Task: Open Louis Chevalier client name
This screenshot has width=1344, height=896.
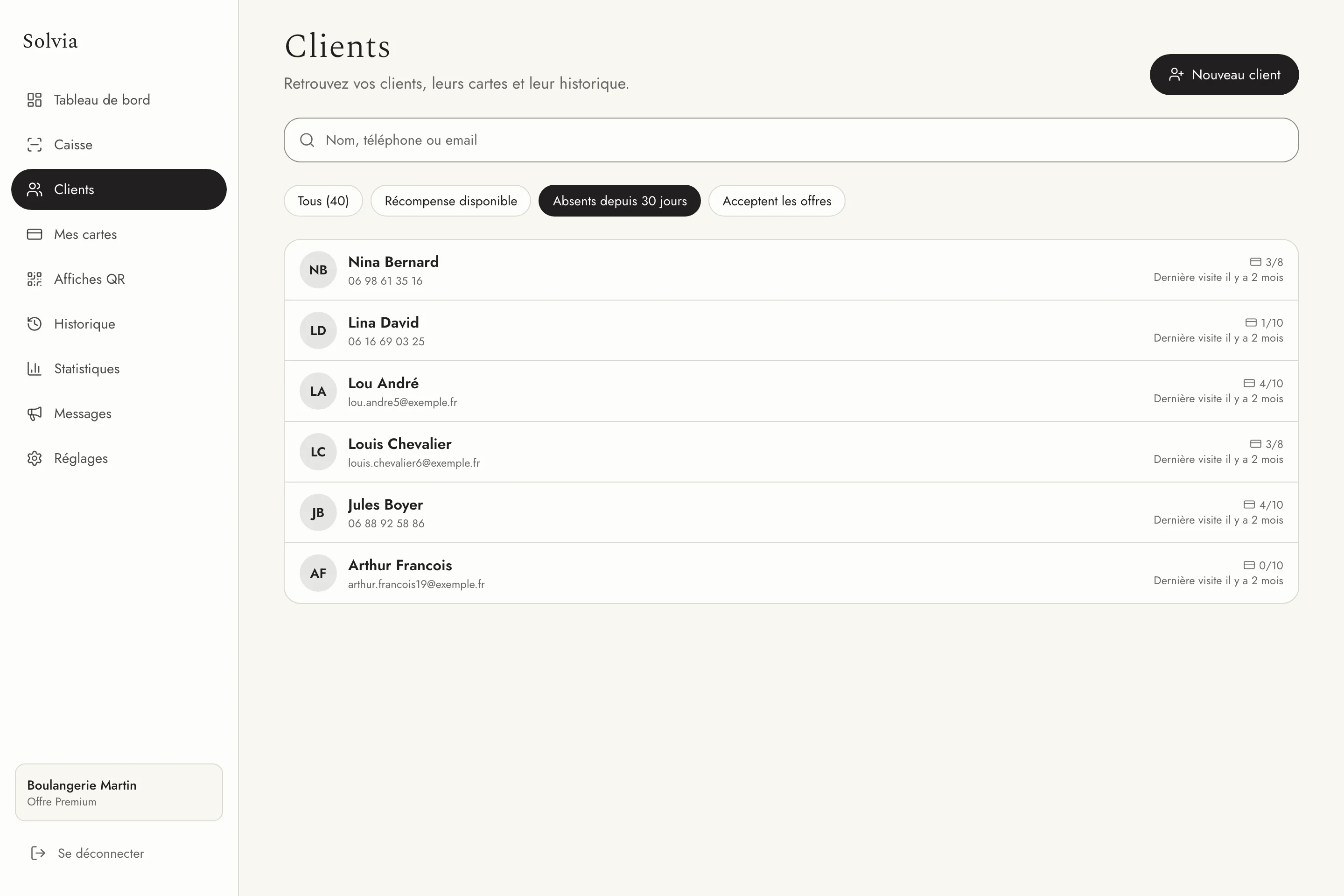Action: [x=399, y=444]
